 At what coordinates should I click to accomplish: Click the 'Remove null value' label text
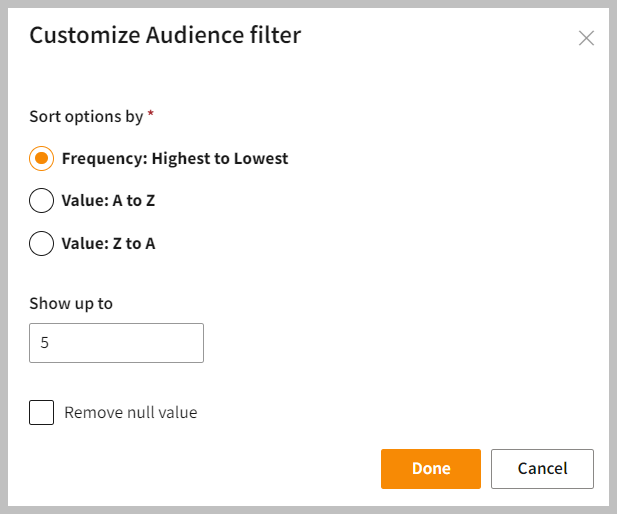(x=130, y=412)
